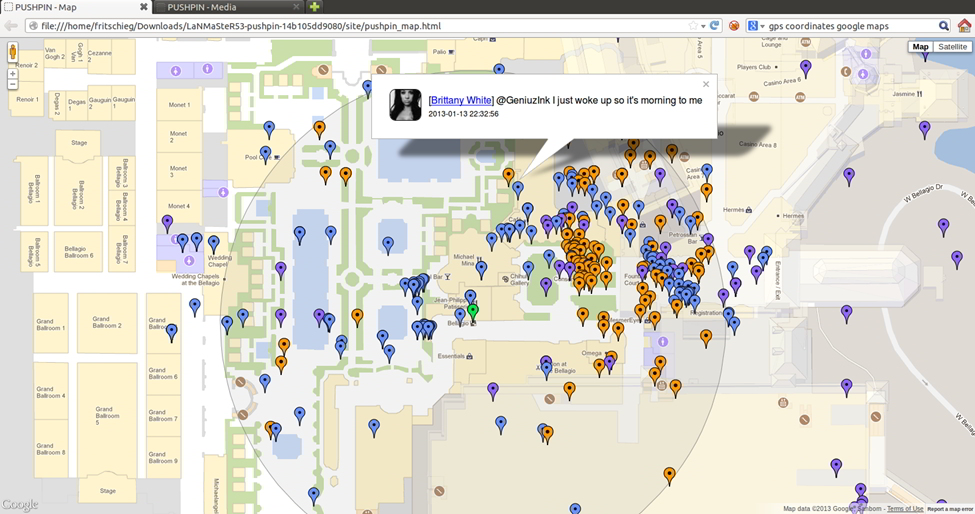The height and width of the screenshot is (514, 975).
Task: Click the Google logo on the map
Action: [19, 505]
